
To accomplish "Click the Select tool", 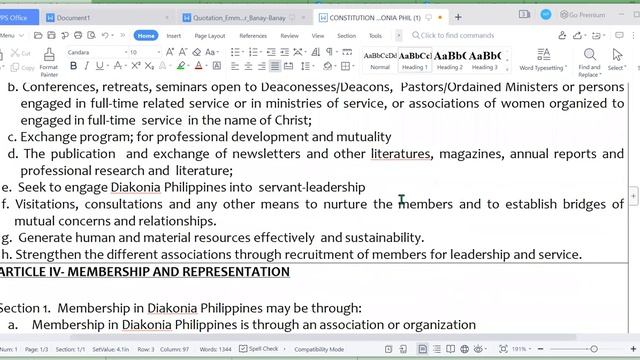I will [x=617, y=59].
